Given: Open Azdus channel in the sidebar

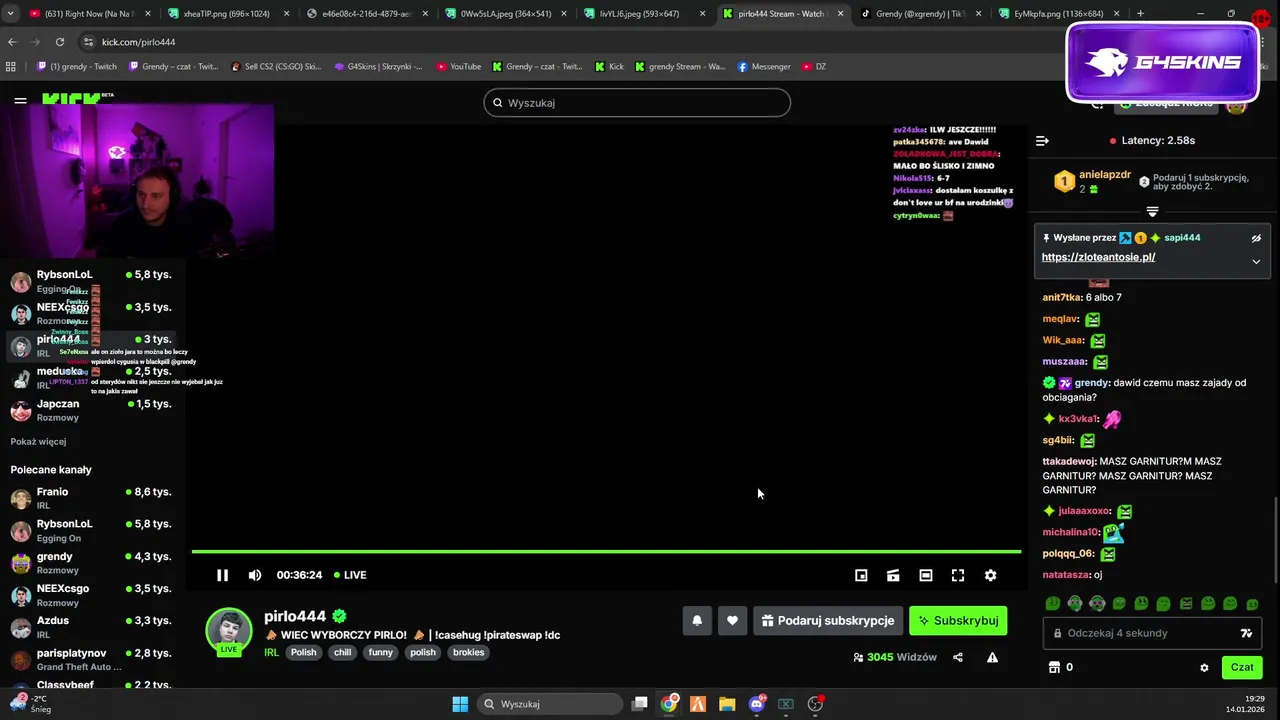Looking at the screenshot, I should pos(92,627).
